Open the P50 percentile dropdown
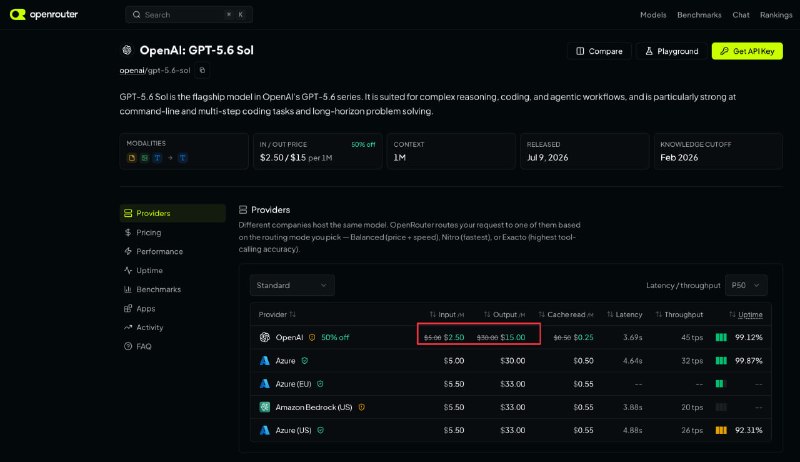This screenshot has height=462, width=800. tap(746, 285)
